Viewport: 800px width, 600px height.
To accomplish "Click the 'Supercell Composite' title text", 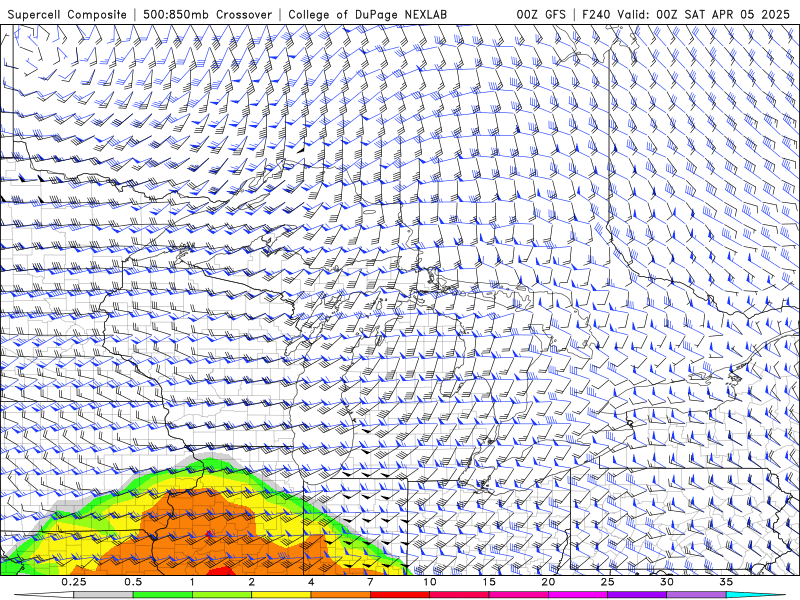I will [x=67, y=14].
